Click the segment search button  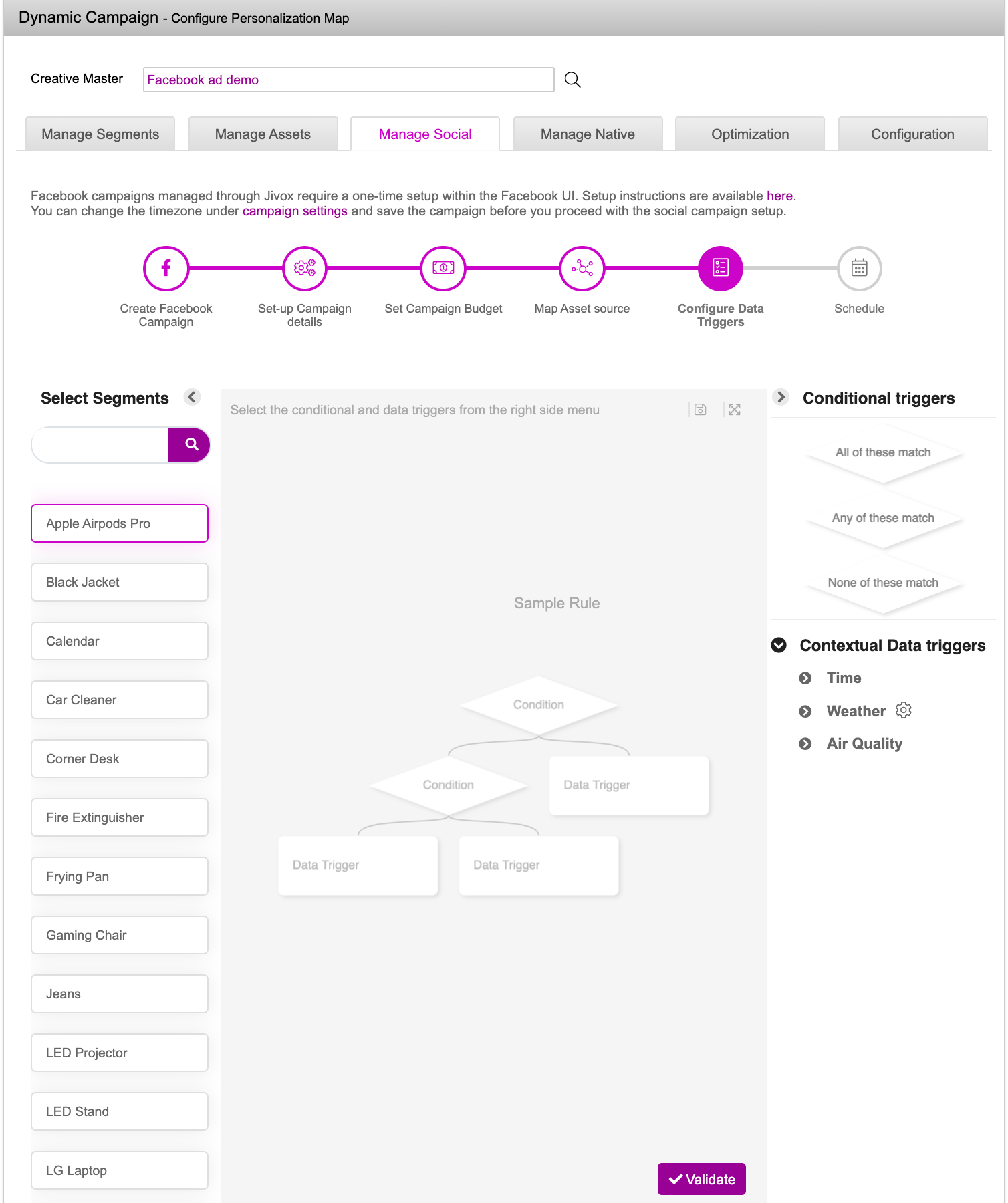point(191,444)
